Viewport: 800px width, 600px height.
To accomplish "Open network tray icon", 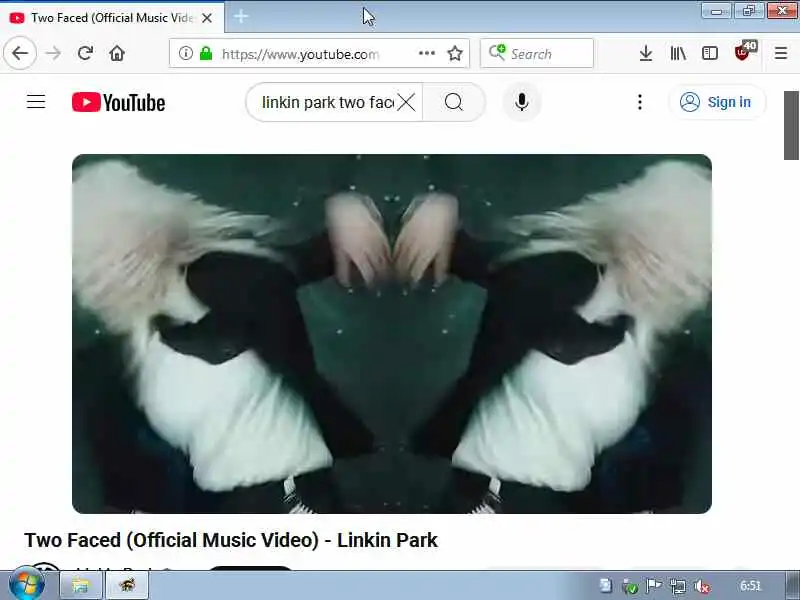I will [x=678, y=586].
